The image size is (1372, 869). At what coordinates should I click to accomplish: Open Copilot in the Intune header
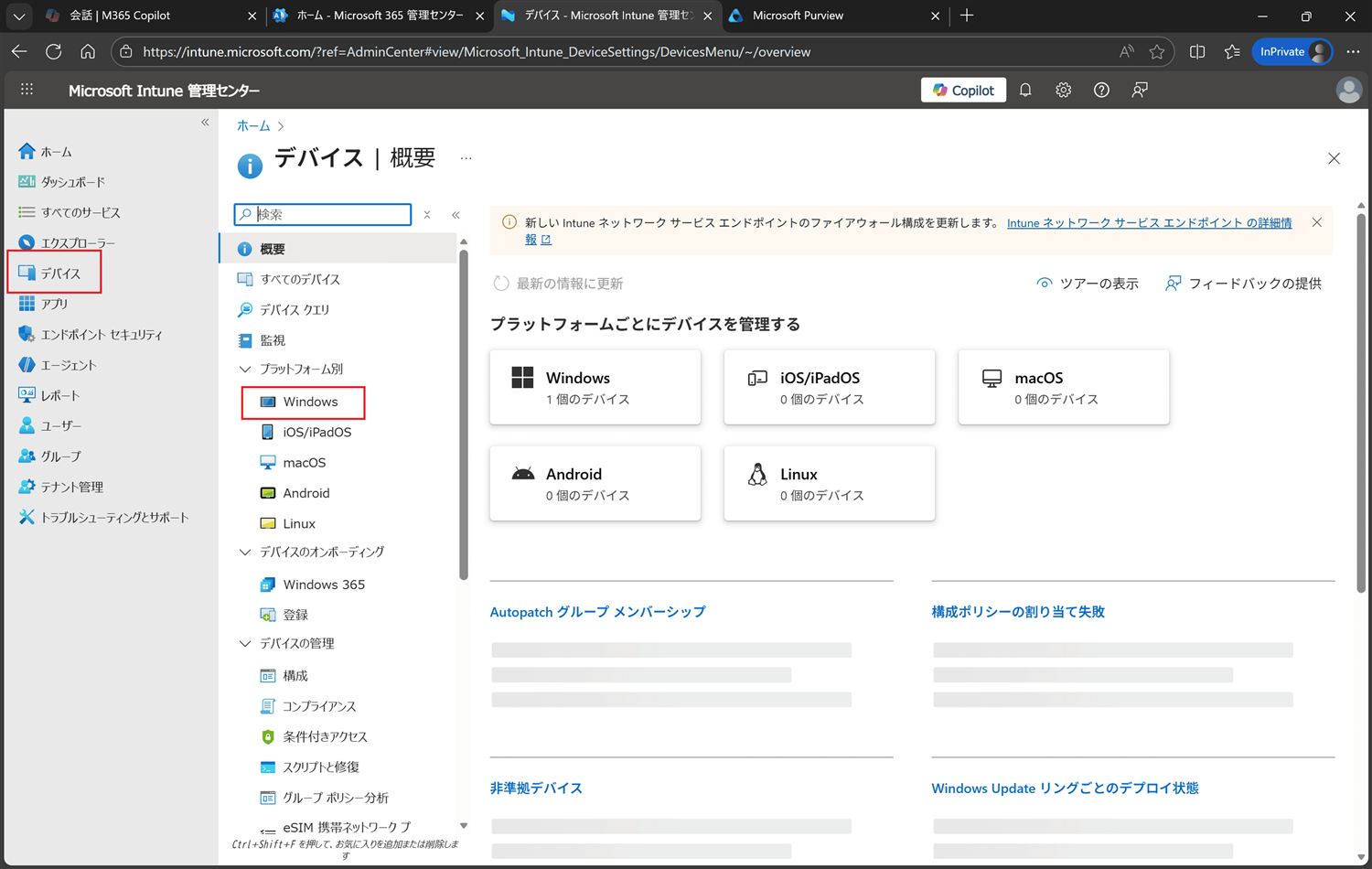[x=963, y=90]
